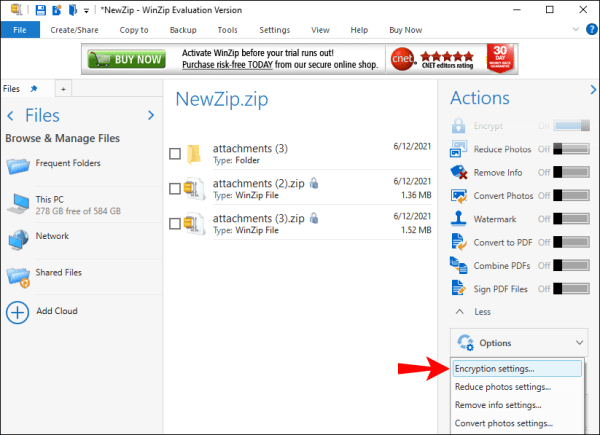Viewport: 600px width, 435px height.
Task: Click the 30 day money back badge
Action: click(500, 58)
